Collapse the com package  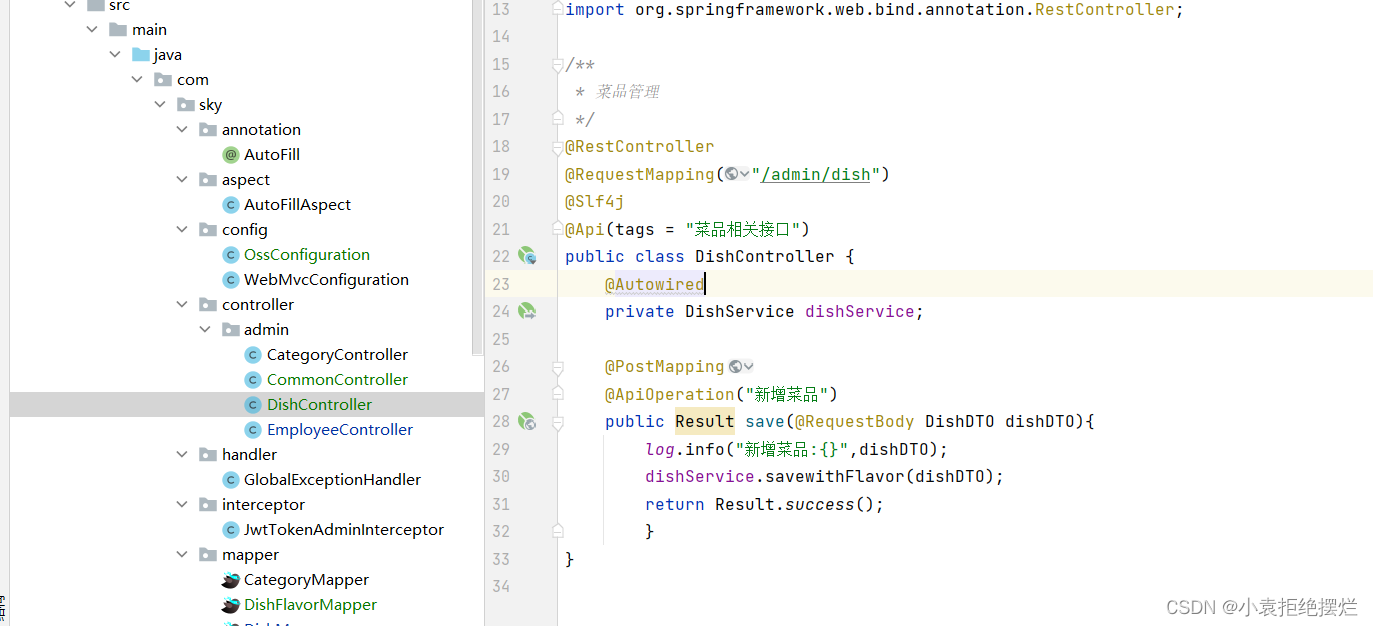(x=138, y=80)
